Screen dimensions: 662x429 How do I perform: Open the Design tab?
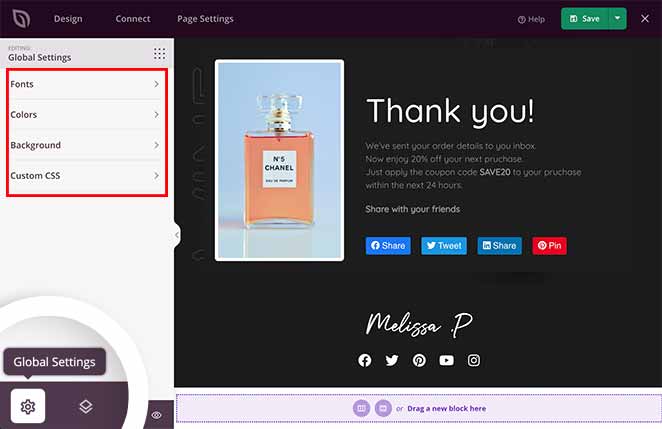click(68, 19)
